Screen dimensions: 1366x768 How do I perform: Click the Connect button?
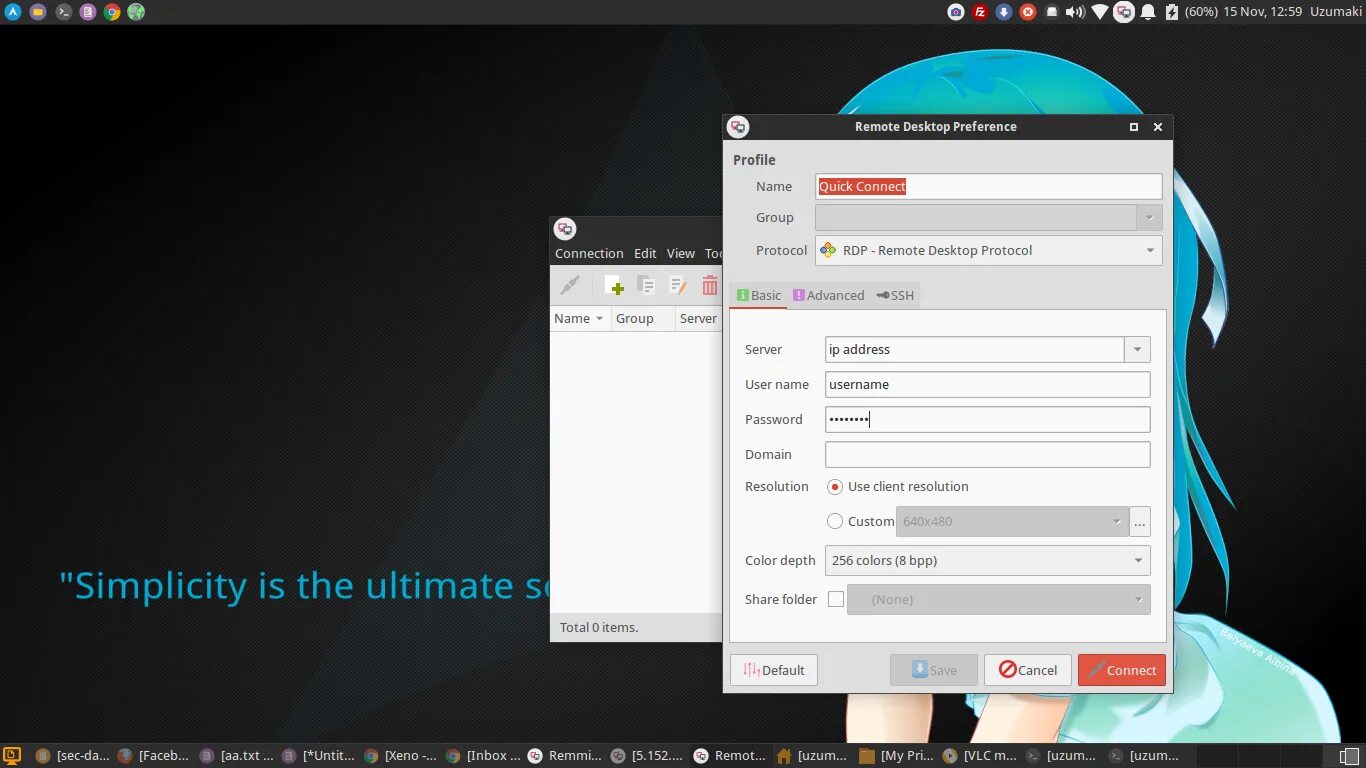click(x=1122, y=670)
